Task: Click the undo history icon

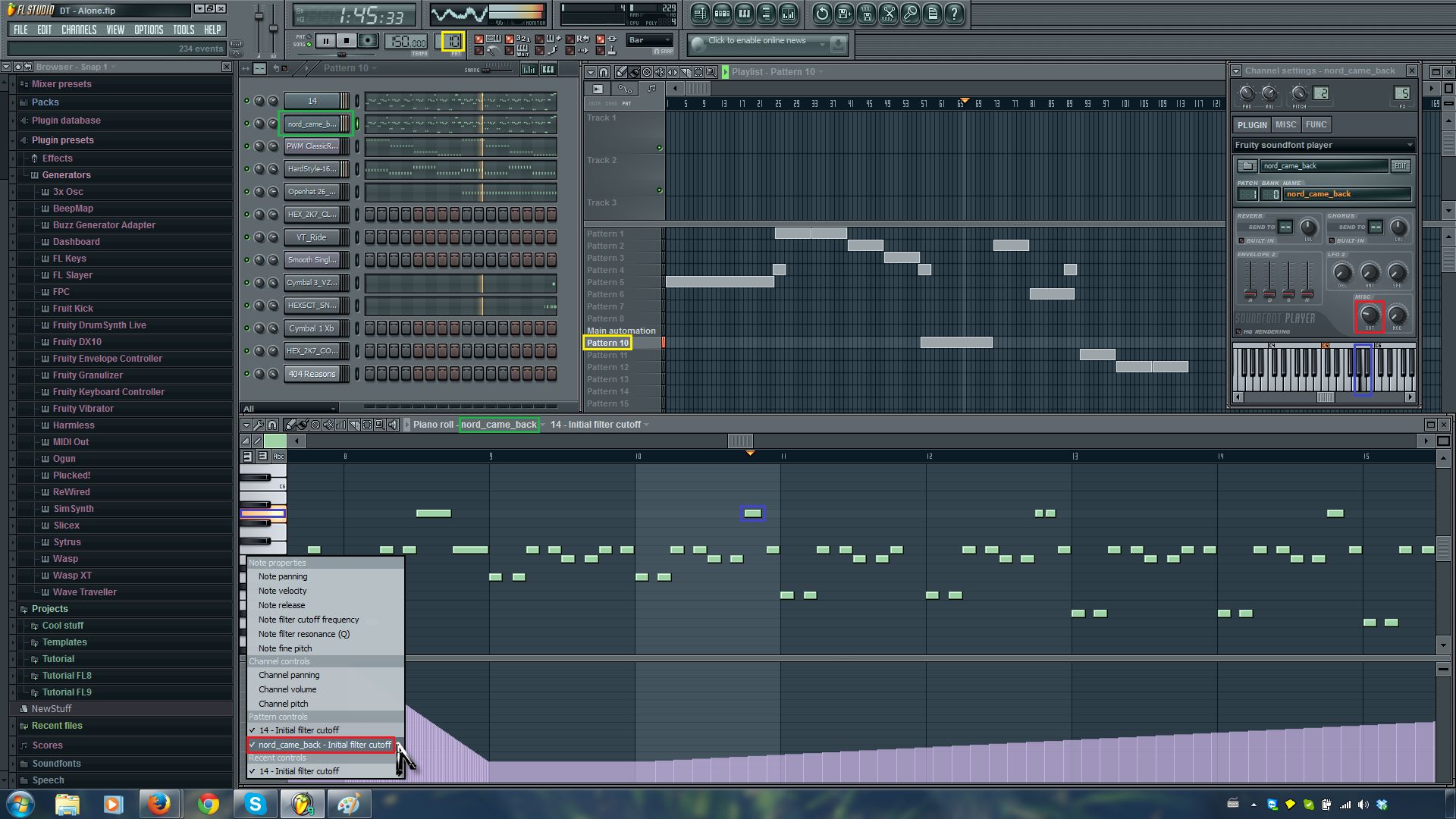Action: click(x=822, y=14)
